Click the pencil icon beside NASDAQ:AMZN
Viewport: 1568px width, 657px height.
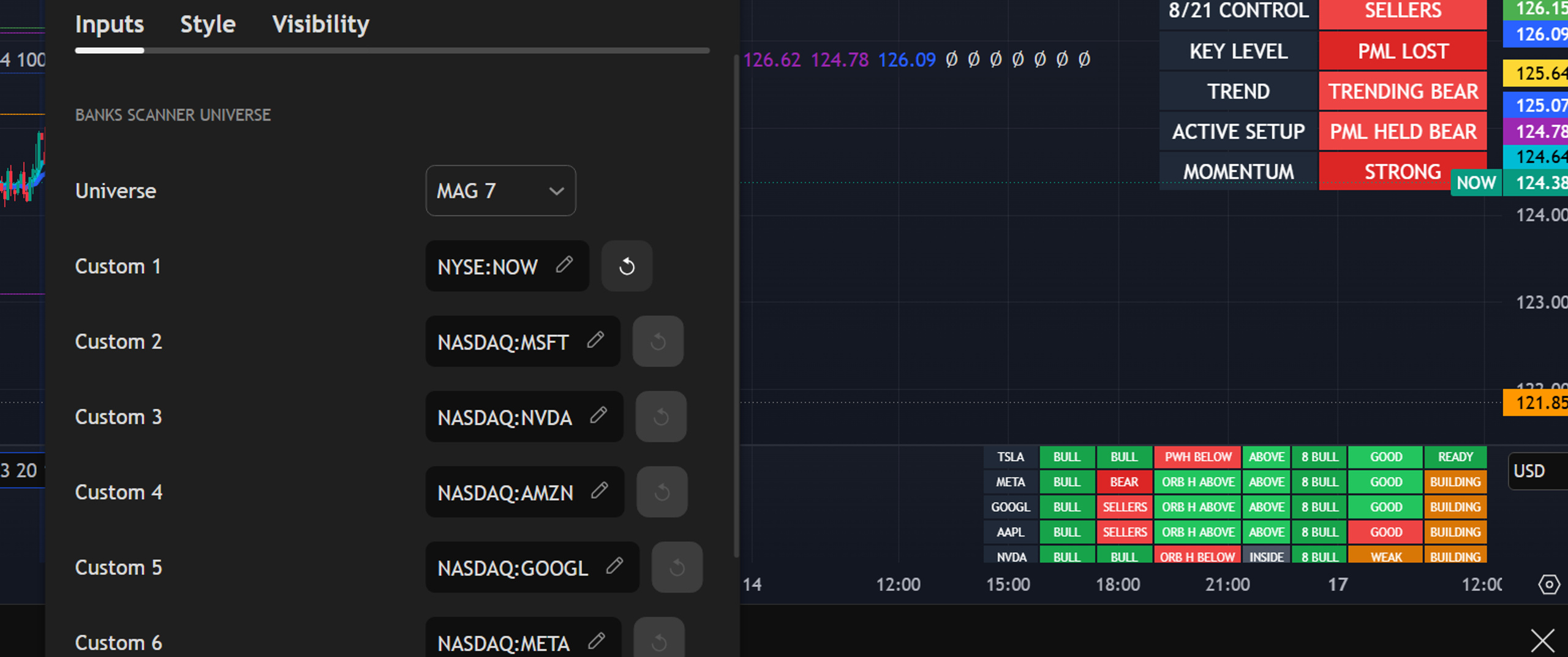[x=600, y=491]
